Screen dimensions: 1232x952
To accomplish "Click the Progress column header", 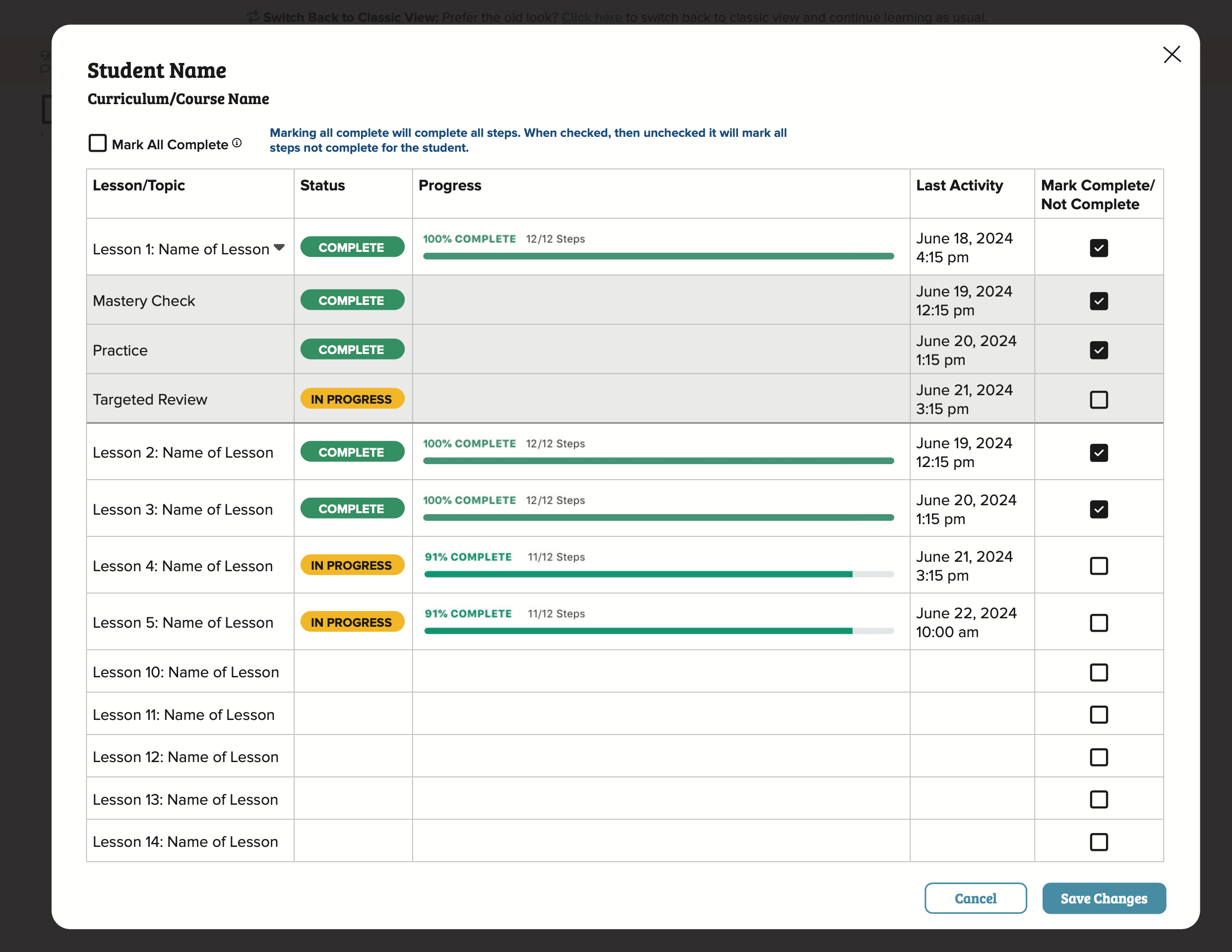I will pyautogui.click(x=449, y=185).
